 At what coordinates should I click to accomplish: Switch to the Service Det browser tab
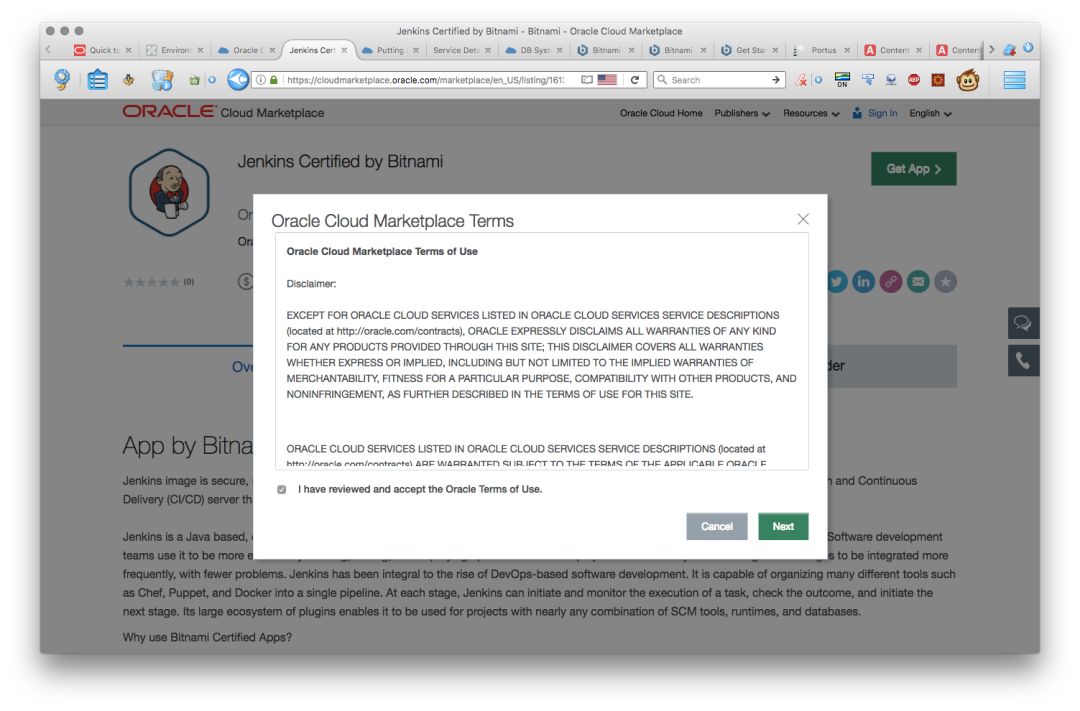point(461,50)
